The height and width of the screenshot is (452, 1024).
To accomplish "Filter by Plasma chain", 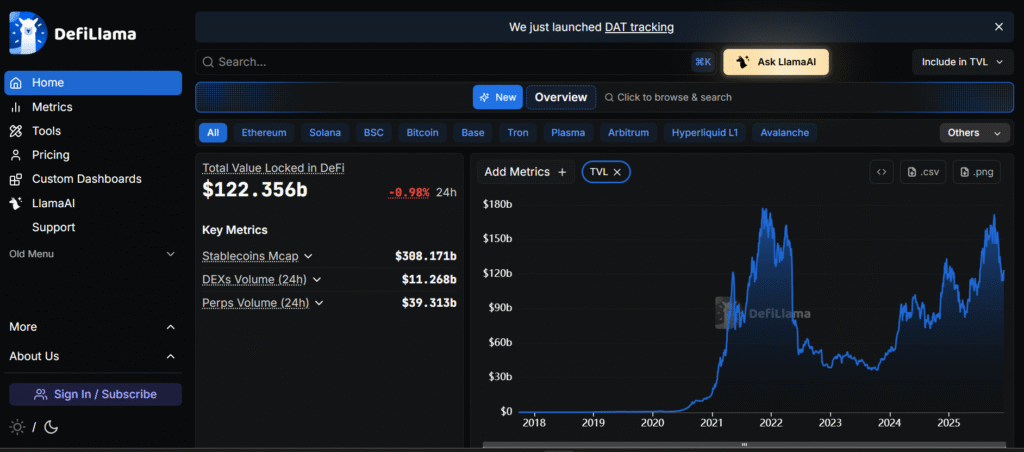I will [568, 133].
